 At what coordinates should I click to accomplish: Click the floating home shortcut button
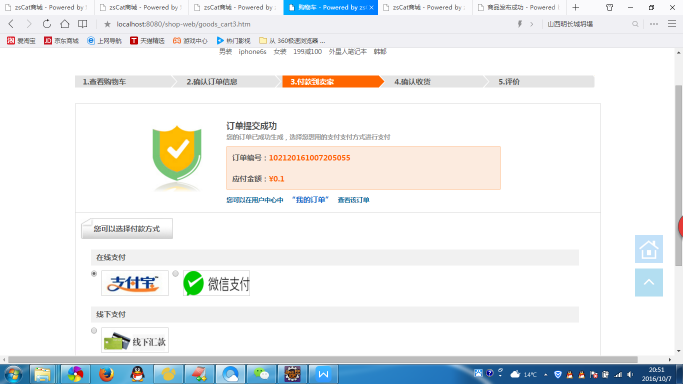[649, 249]
